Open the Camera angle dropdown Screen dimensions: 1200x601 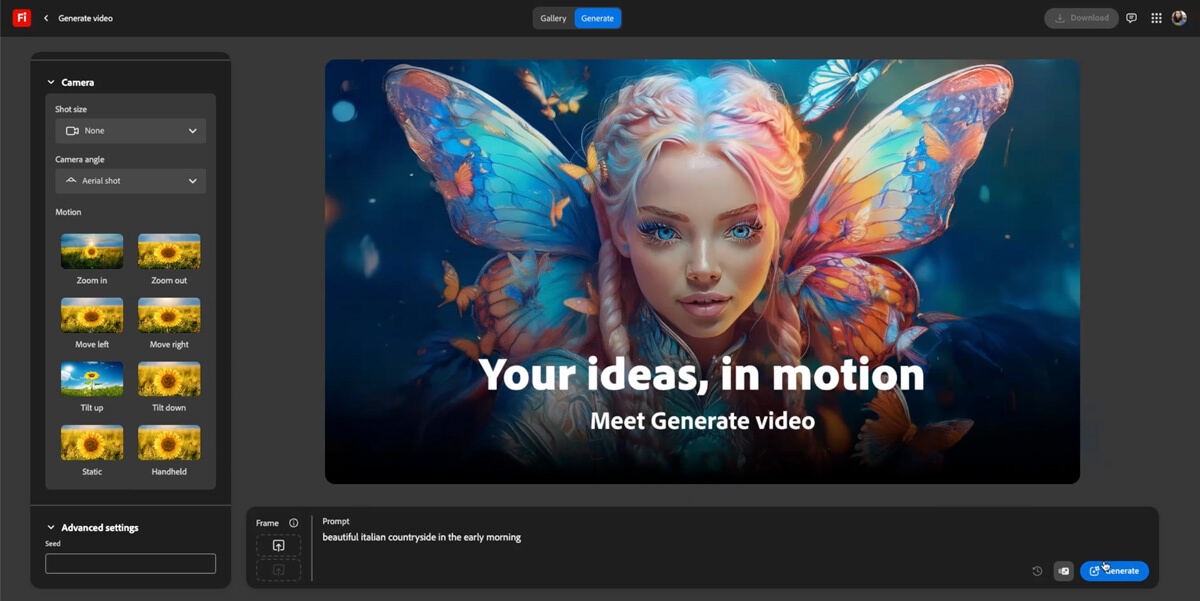(x=131, y=181)
